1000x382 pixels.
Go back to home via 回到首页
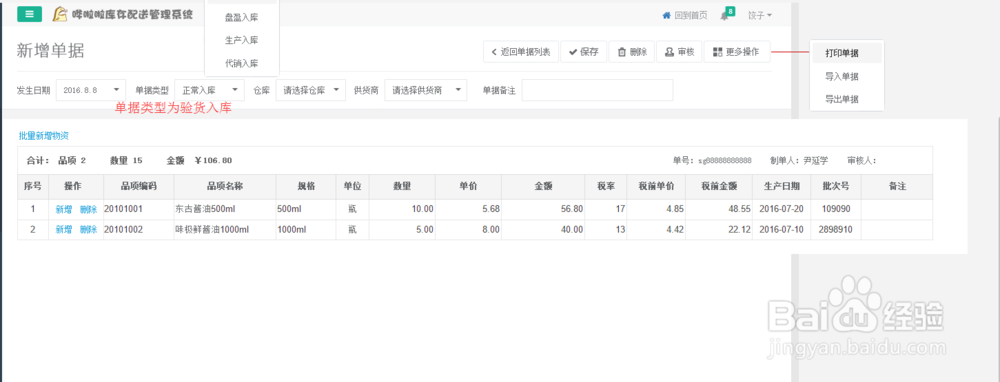pyautogui.click(x=685, y=15)
